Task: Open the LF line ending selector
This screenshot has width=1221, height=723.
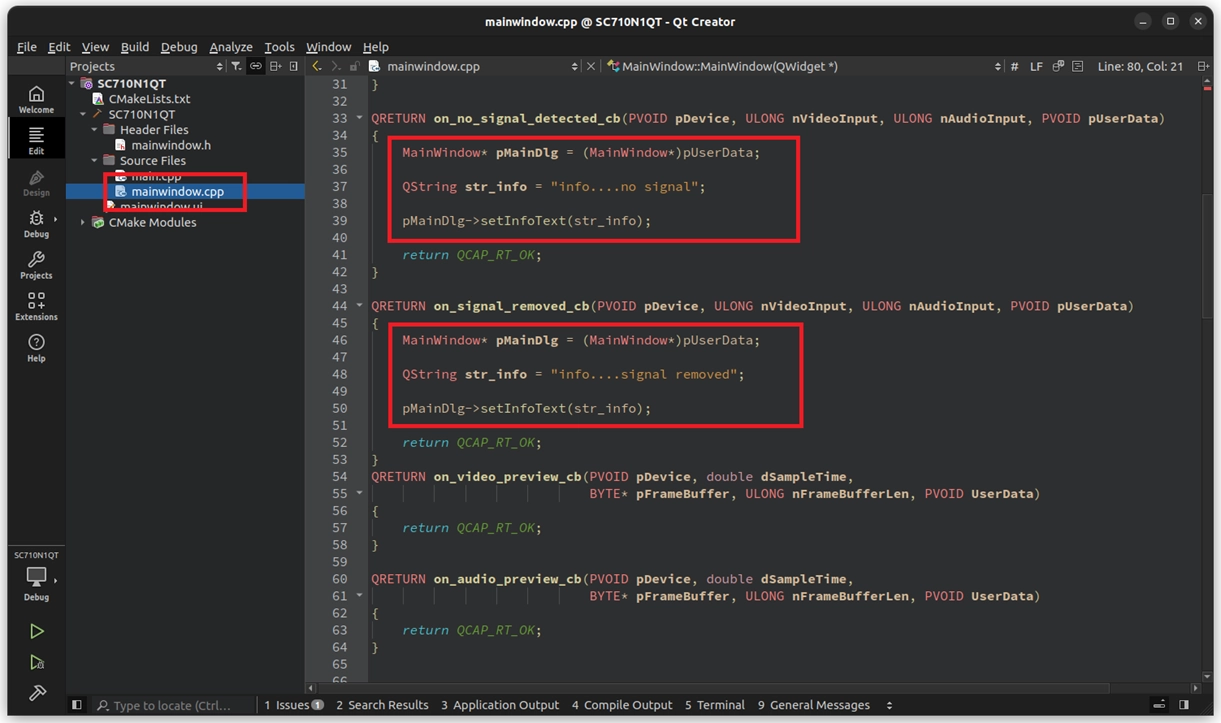Action: click(1036, 66)
